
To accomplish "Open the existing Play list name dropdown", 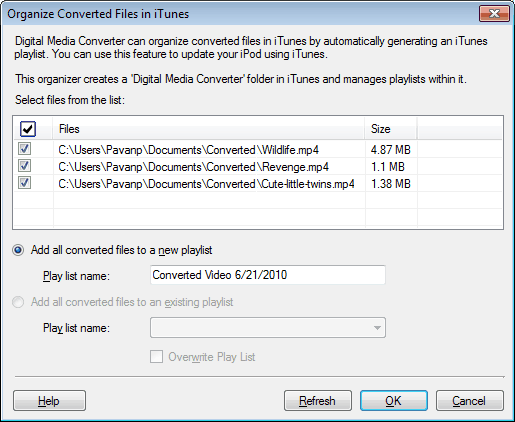I will tap(268, 328).
